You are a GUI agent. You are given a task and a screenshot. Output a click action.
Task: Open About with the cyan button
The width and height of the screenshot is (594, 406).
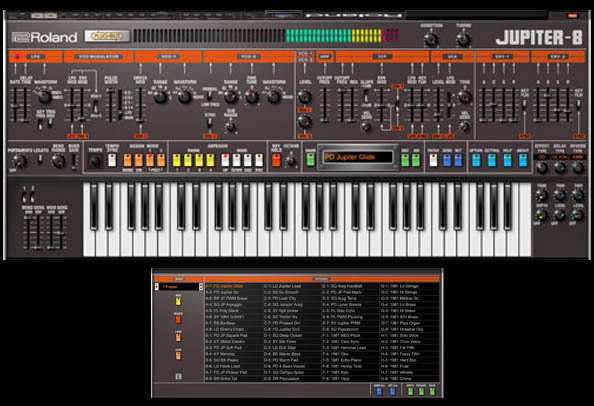pos(523,160)
